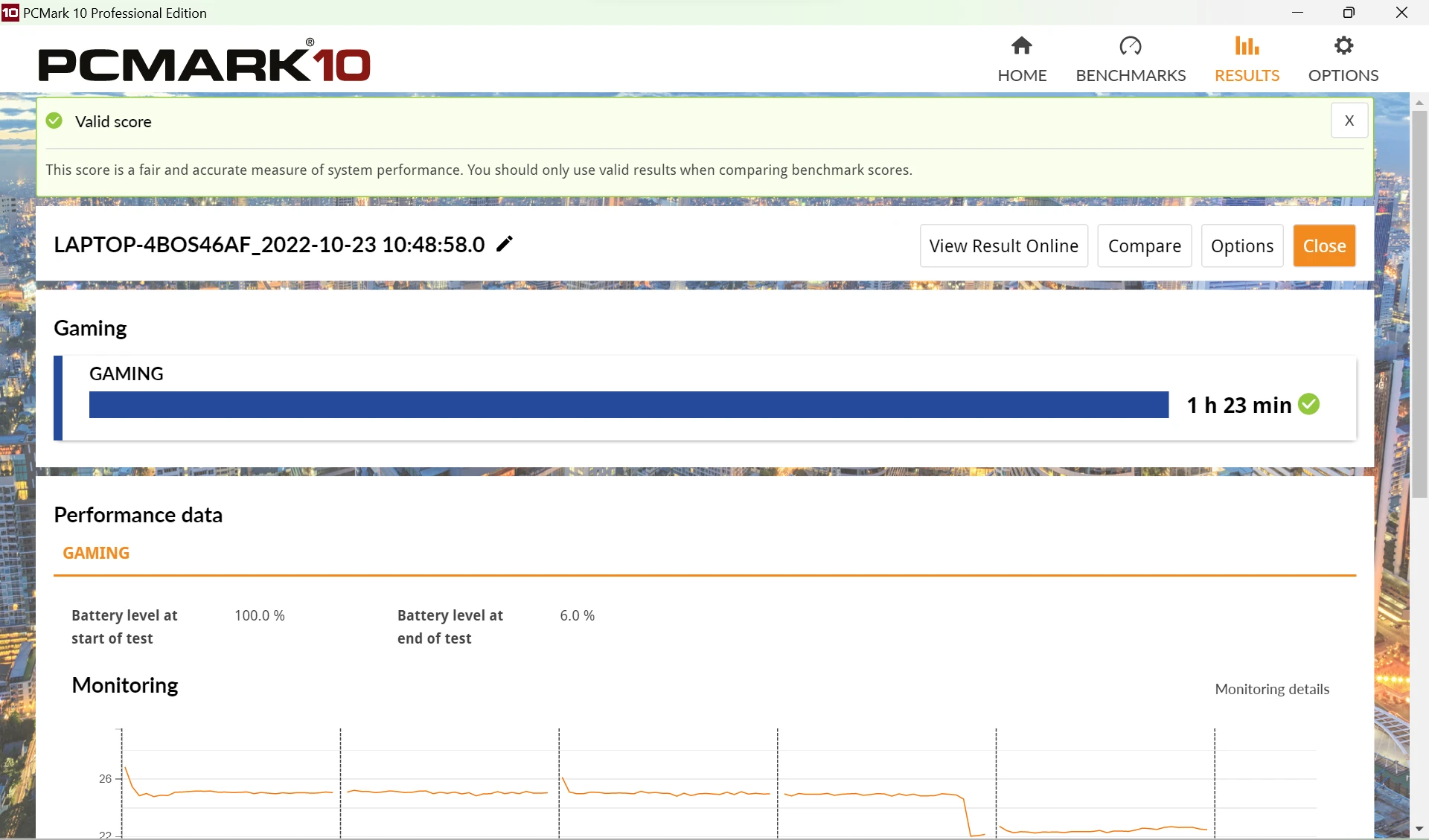The height and width of the screenshot is (840, 1429).
Task: Click the PCMark 10 logo
Action: click(x=204, y=61)
